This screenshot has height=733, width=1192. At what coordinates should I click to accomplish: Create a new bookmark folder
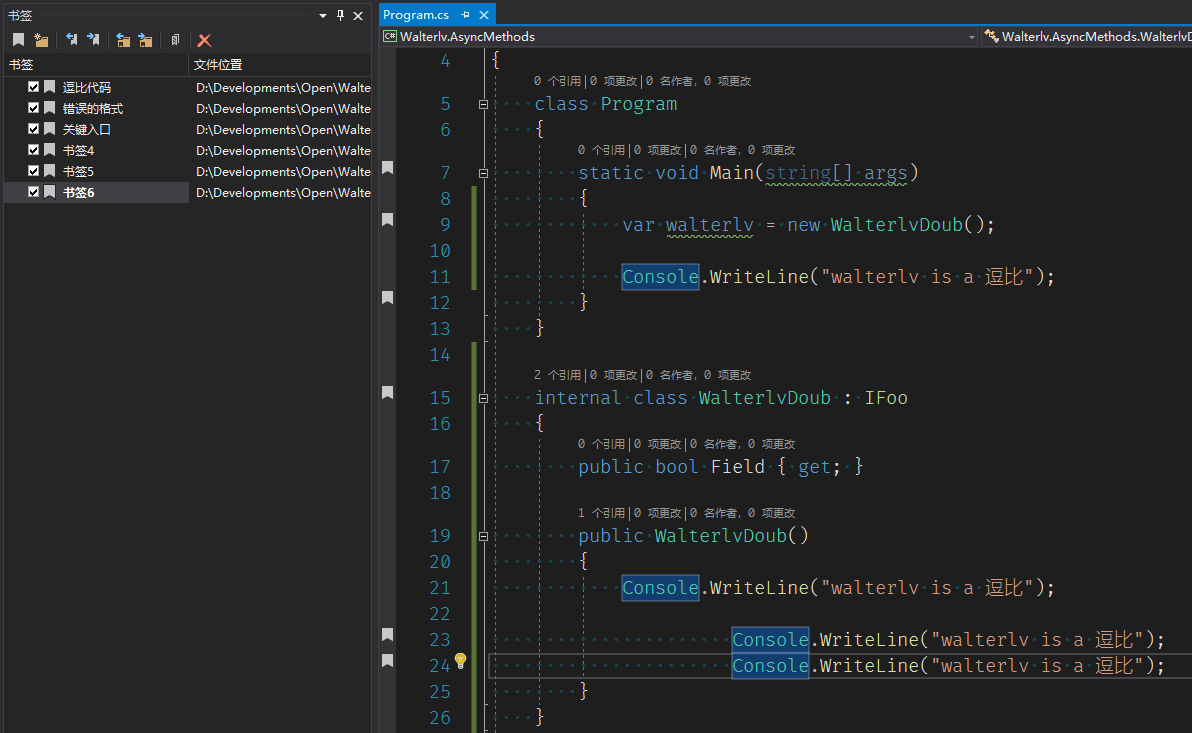point(41,40)
